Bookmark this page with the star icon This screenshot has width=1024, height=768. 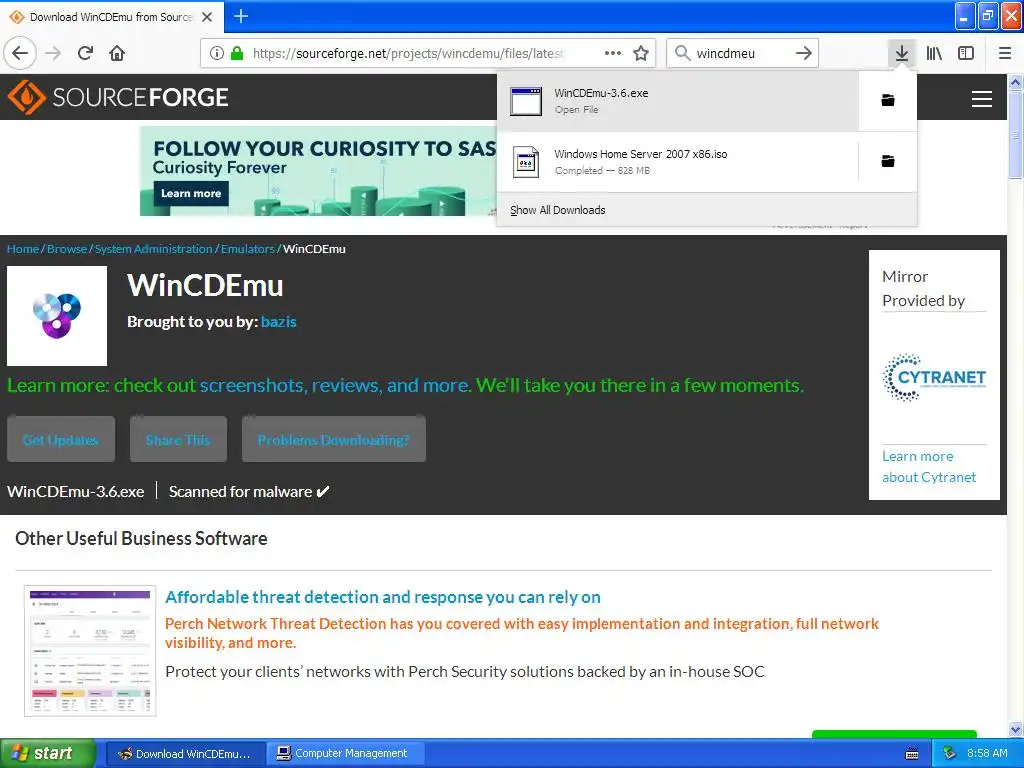coord(641,53)
